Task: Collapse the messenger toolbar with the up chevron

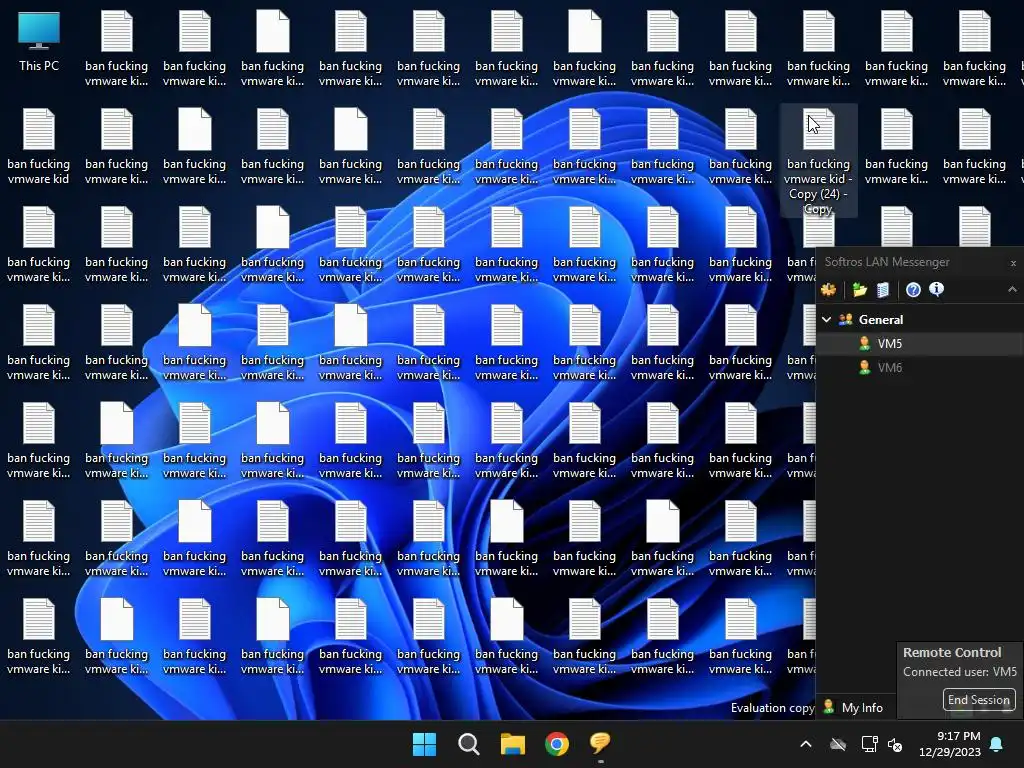Action: [1012, 289]
